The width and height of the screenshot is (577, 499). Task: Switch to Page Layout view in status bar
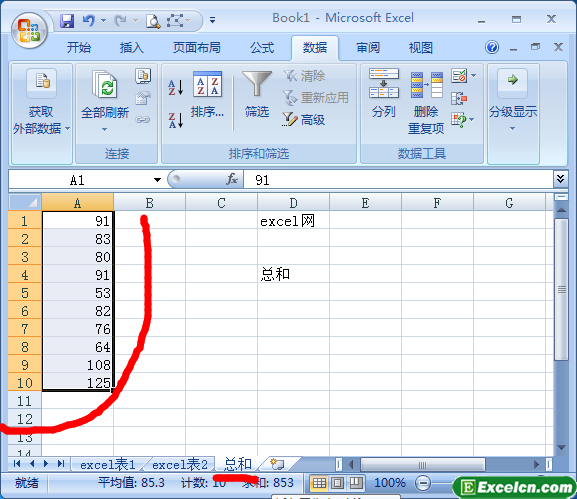[337, 483]
